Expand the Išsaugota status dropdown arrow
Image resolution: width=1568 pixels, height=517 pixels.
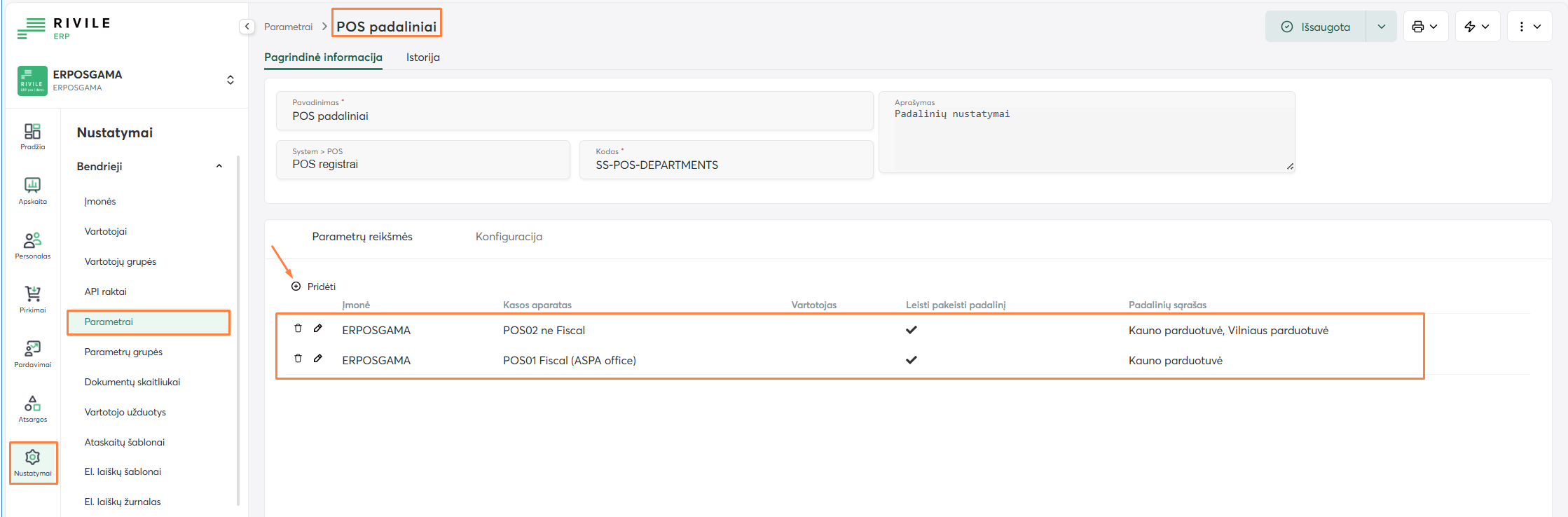click(1381, 27)
